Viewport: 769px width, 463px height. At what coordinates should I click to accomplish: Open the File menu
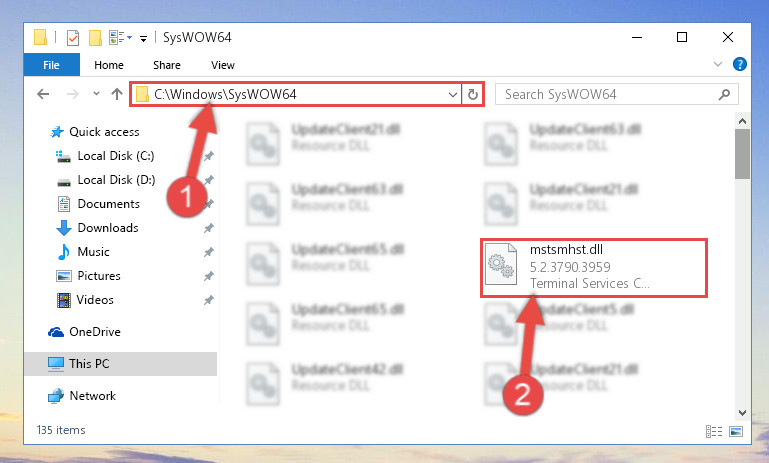pos(51,65)
